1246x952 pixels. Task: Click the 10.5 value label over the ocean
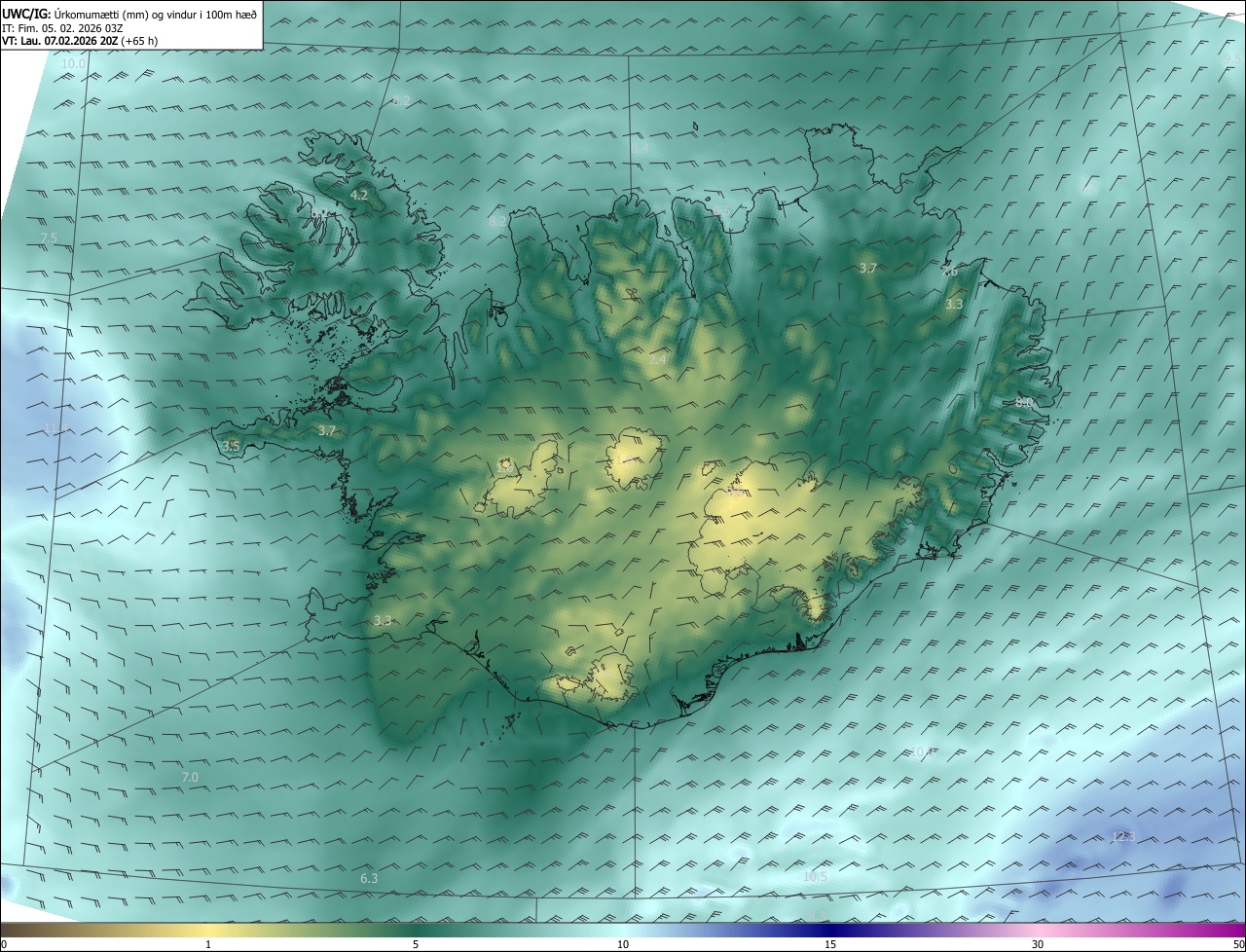[815, 877]
